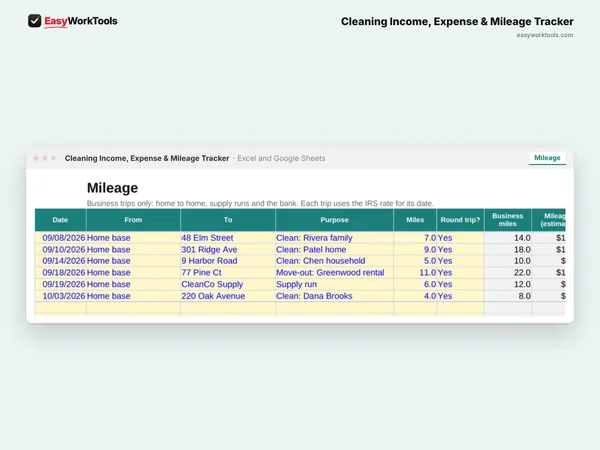
Task: Select the CleanCo Supply destination cell
Action: click(x=228, y=284)
